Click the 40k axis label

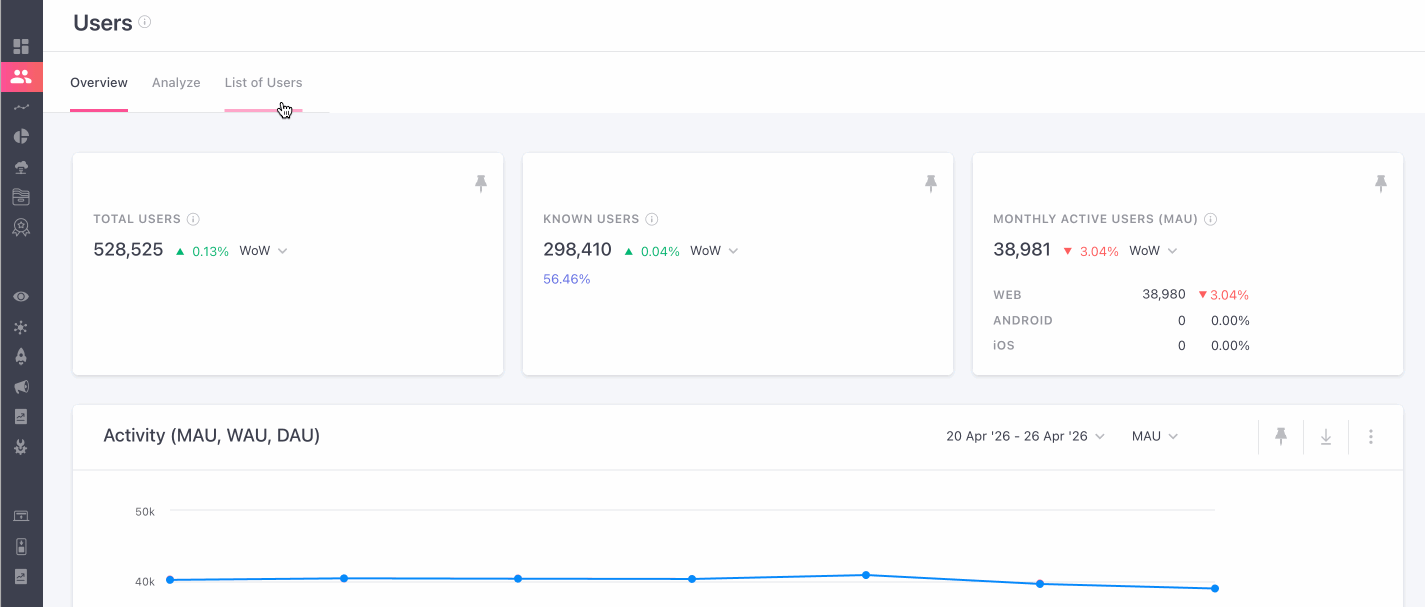click(x=145, y=581)
